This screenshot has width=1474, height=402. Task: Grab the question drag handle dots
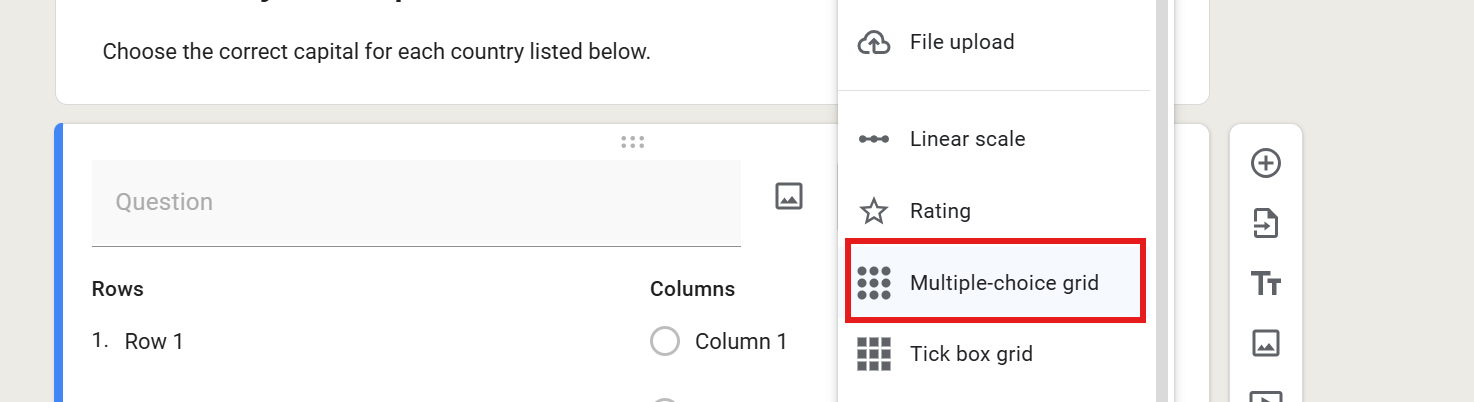(x=632, y=142)
